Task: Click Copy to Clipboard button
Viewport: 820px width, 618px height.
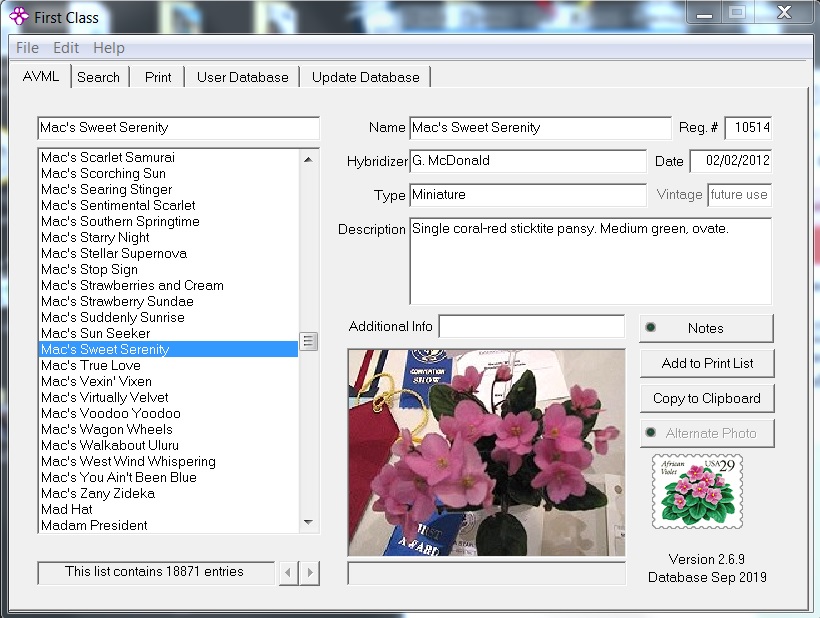Action: pos(707,398)
